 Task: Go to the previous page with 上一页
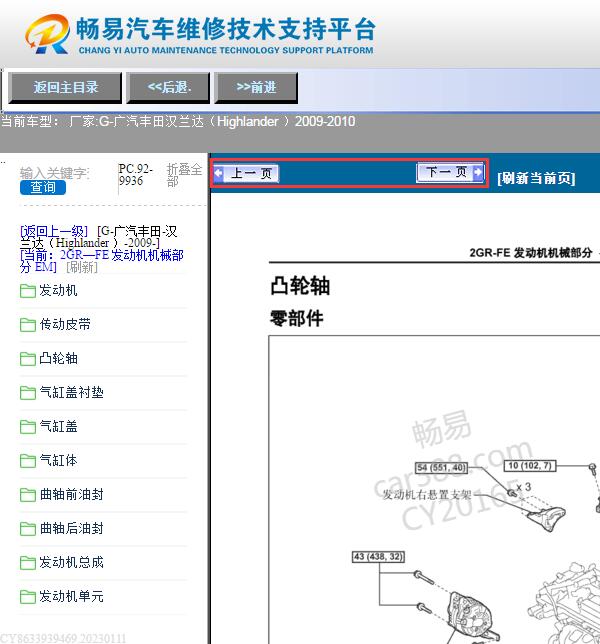pos(246,173)
